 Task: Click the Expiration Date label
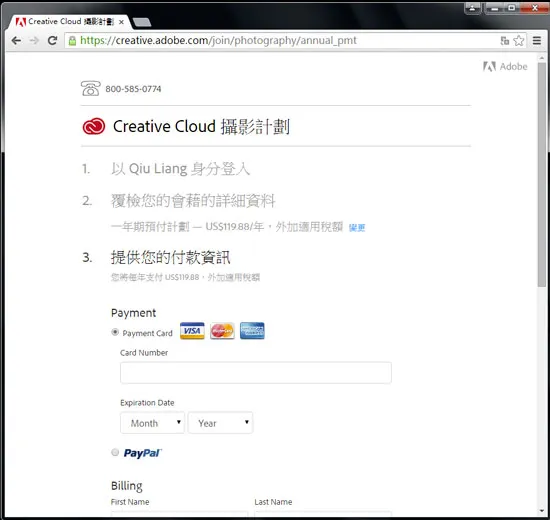coord(147,403)
